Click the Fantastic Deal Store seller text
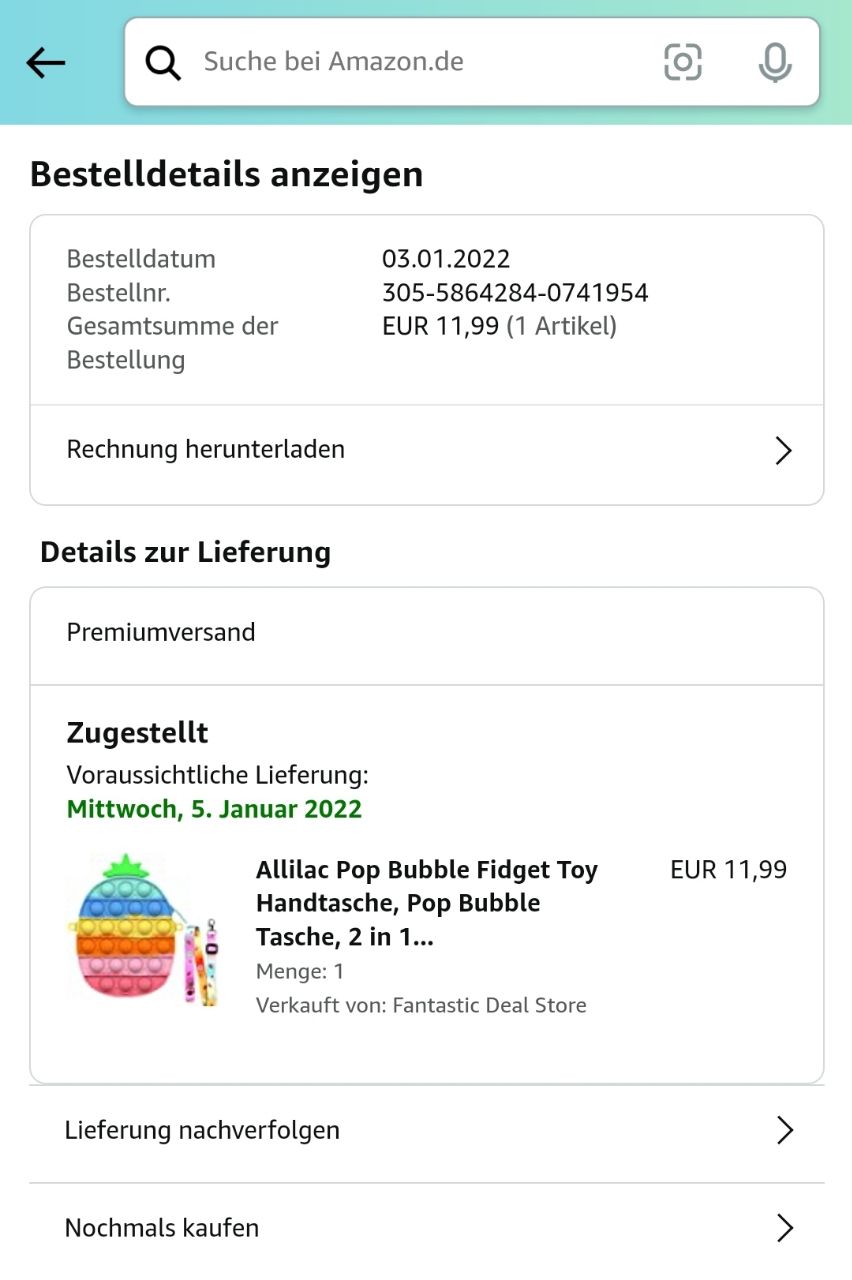 click(490, 1006)
